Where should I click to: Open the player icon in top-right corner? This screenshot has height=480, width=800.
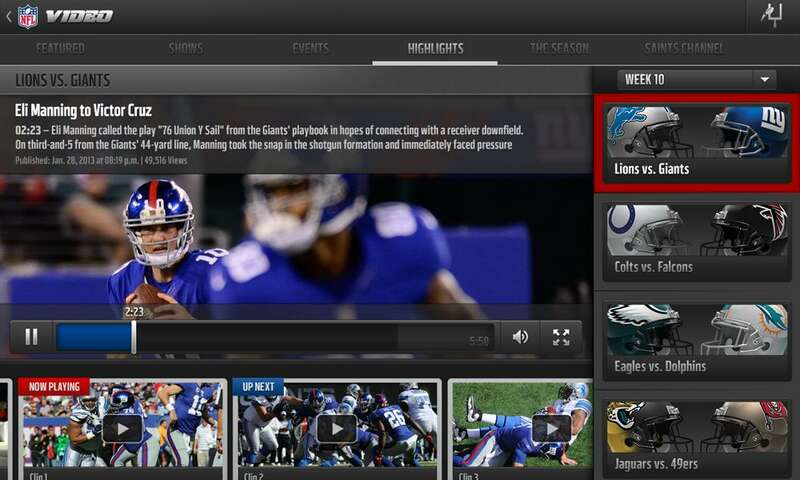[x=773, y=16]
